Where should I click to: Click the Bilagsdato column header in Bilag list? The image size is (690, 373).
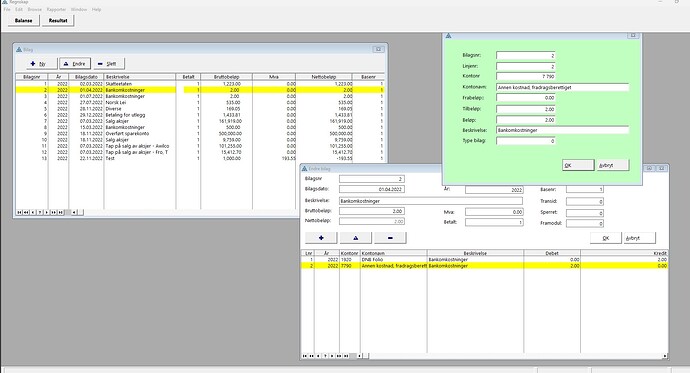tap(86, 77)
